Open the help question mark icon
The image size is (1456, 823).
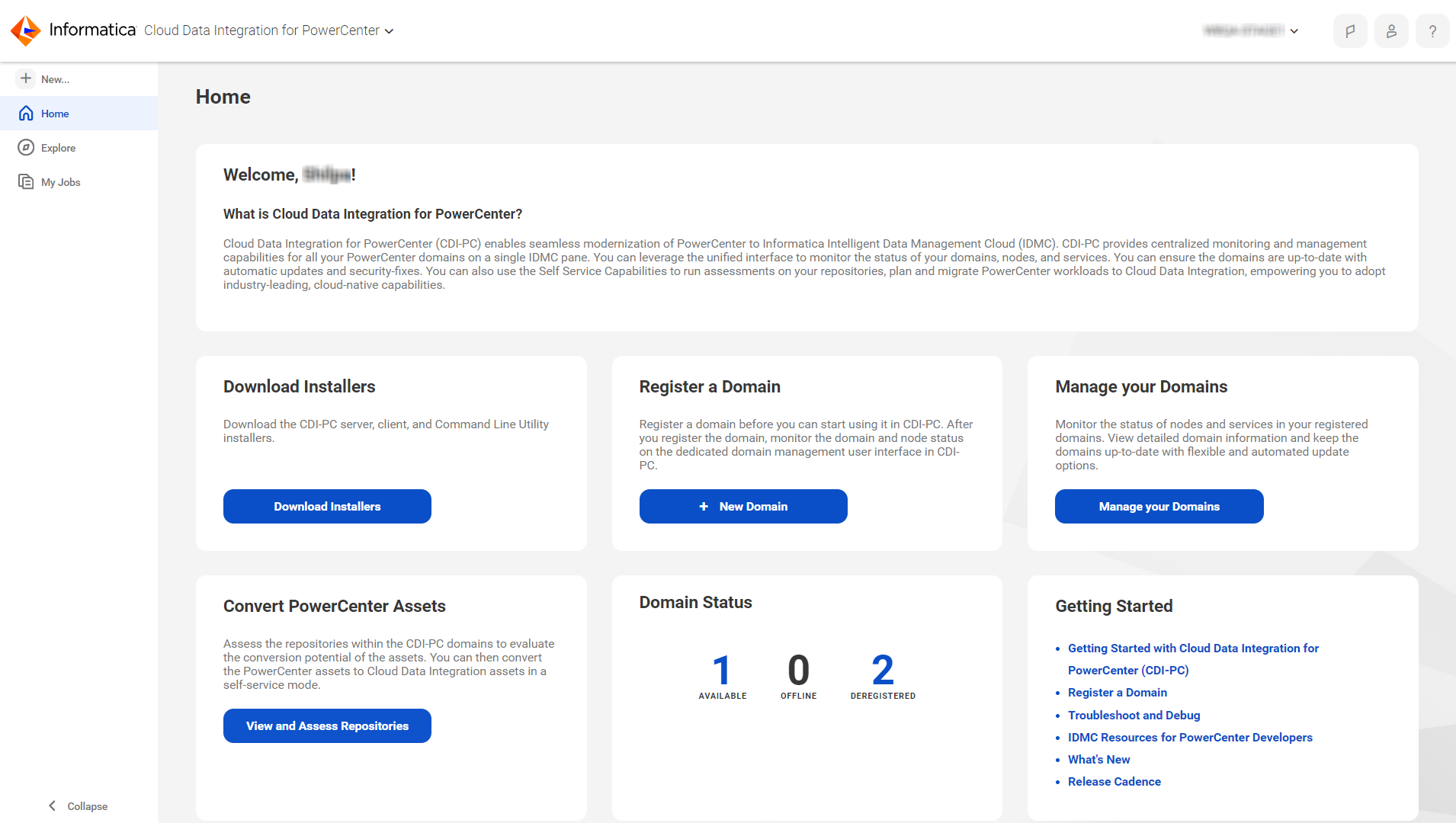pos(1432,31)
